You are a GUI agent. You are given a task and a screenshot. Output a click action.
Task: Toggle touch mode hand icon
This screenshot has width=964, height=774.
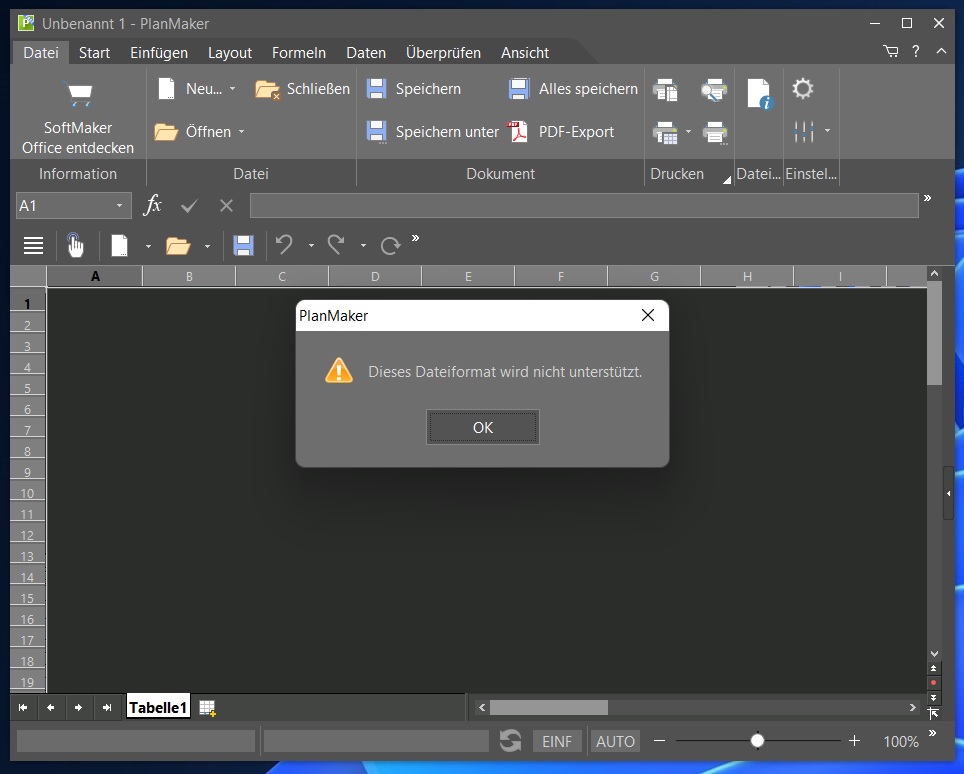(x=75, y=245)
